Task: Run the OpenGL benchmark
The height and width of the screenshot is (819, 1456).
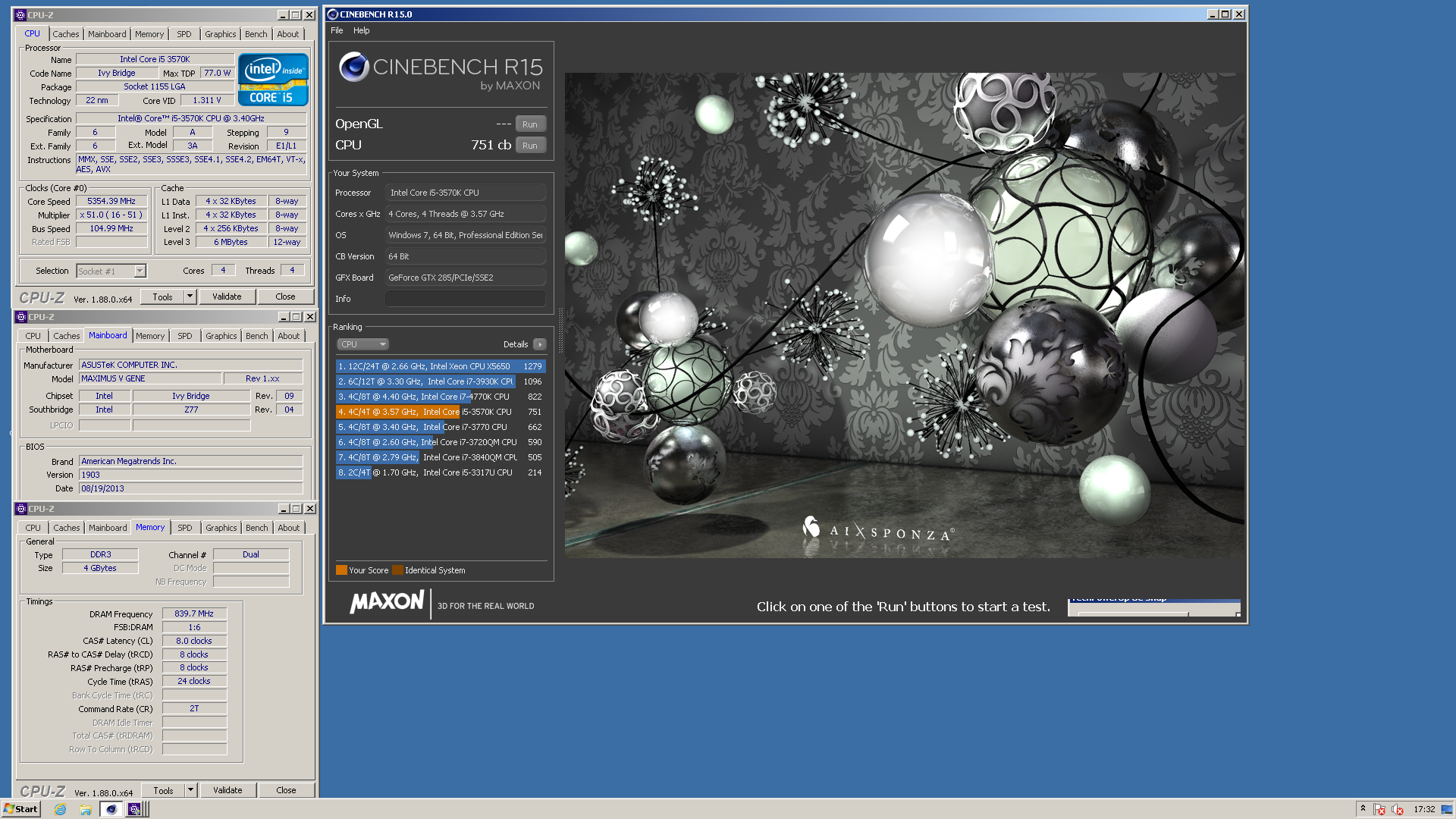Action: coord(530,124)
